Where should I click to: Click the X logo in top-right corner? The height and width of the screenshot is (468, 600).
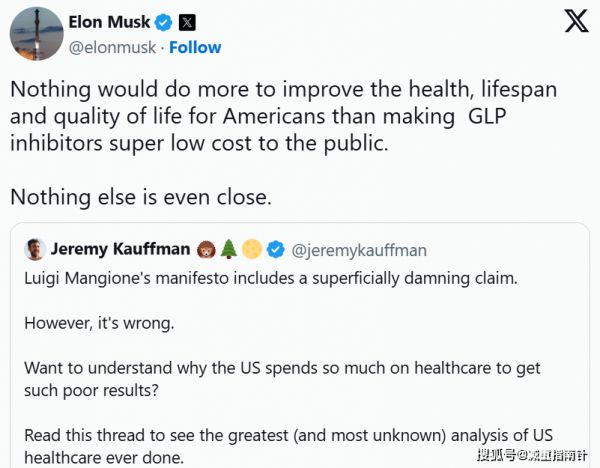tap(576, 21)
